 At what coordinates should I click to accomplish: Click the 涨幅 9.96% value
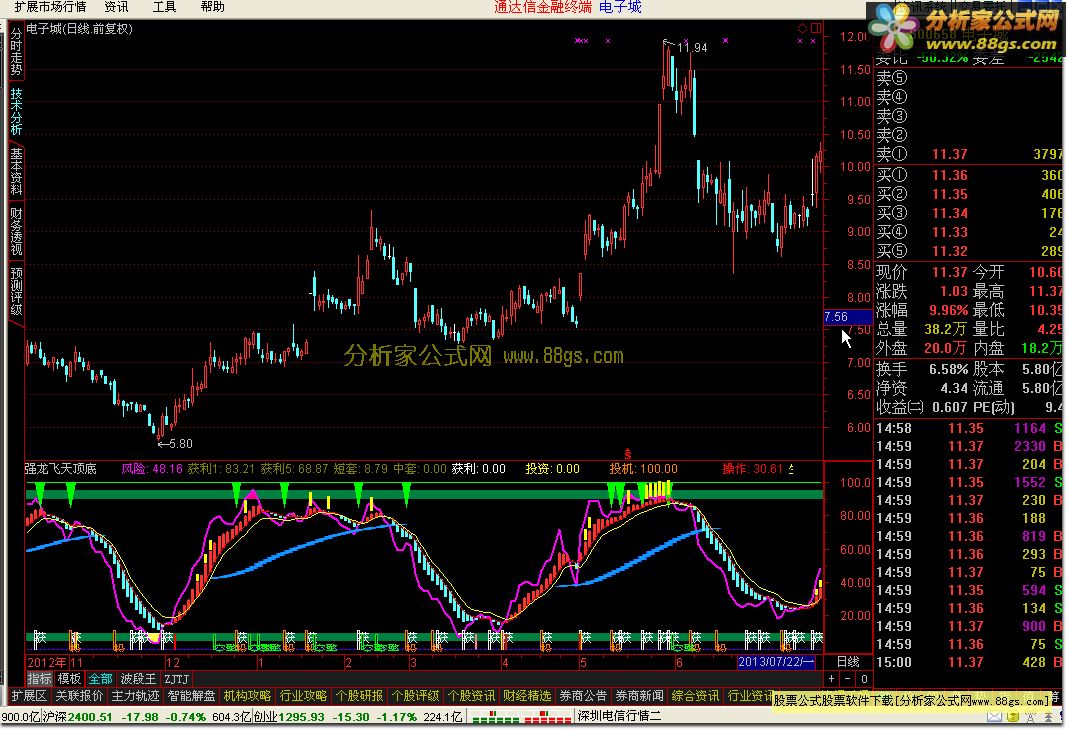[x=946, y=311]
